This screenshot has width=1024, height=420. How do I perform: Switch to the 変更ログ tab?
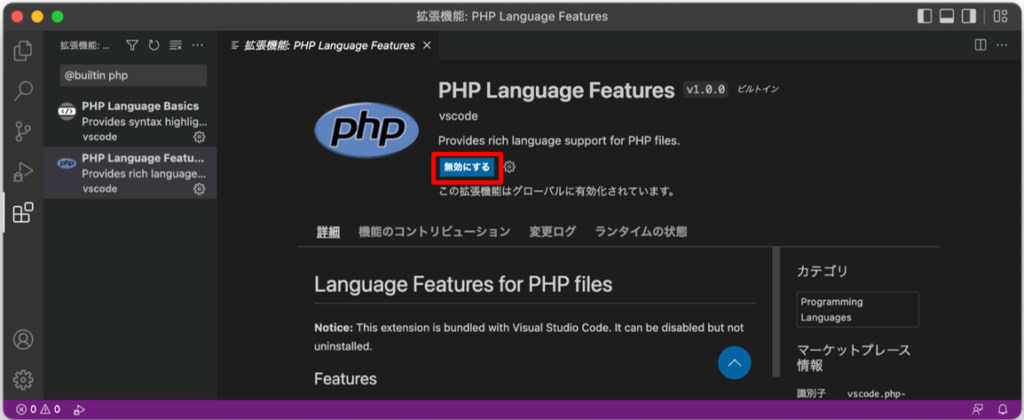(552, 232)
